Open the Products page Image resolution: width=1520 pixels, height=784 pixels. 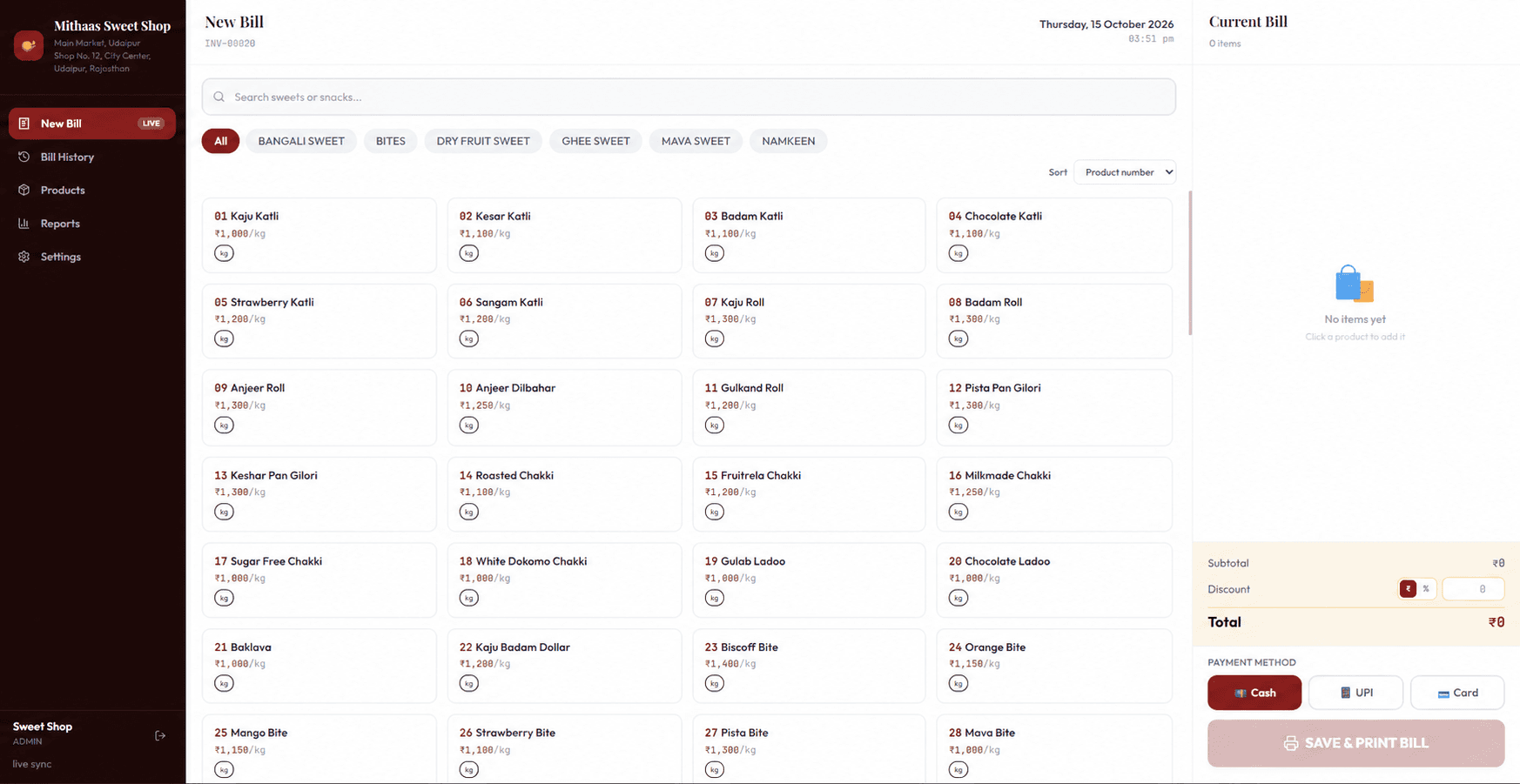(92, 190)
